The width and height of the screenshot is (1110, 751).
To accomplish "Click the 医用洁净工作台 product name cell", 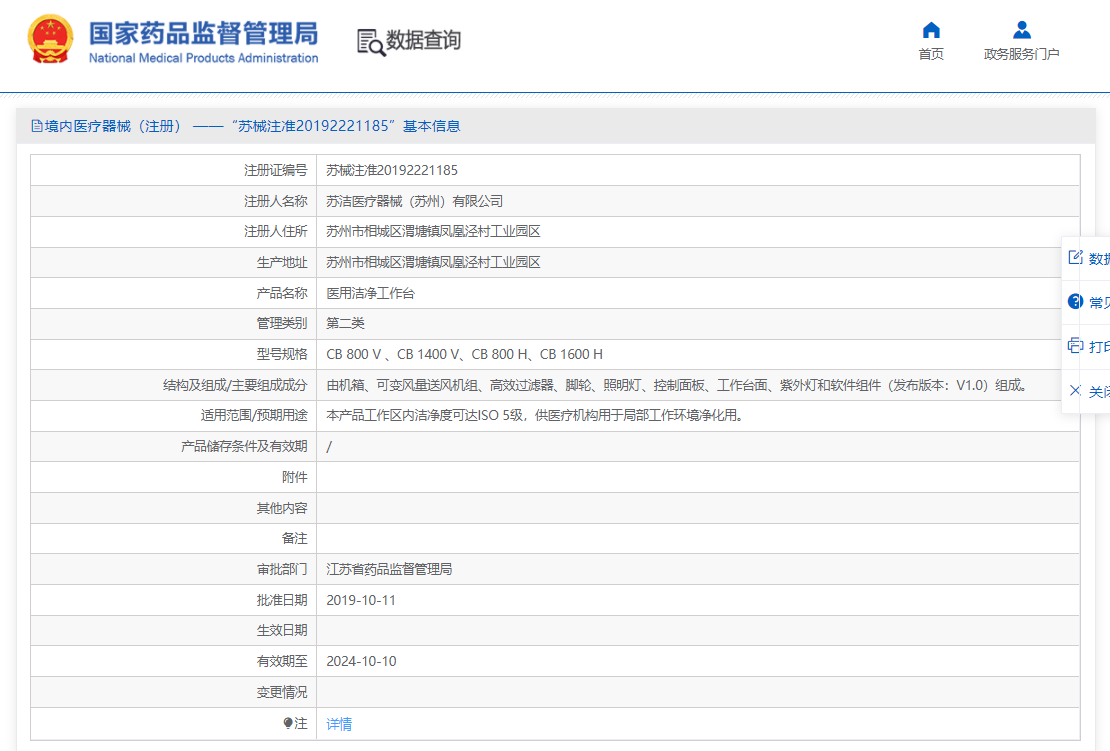I will (x=370, y=293).
